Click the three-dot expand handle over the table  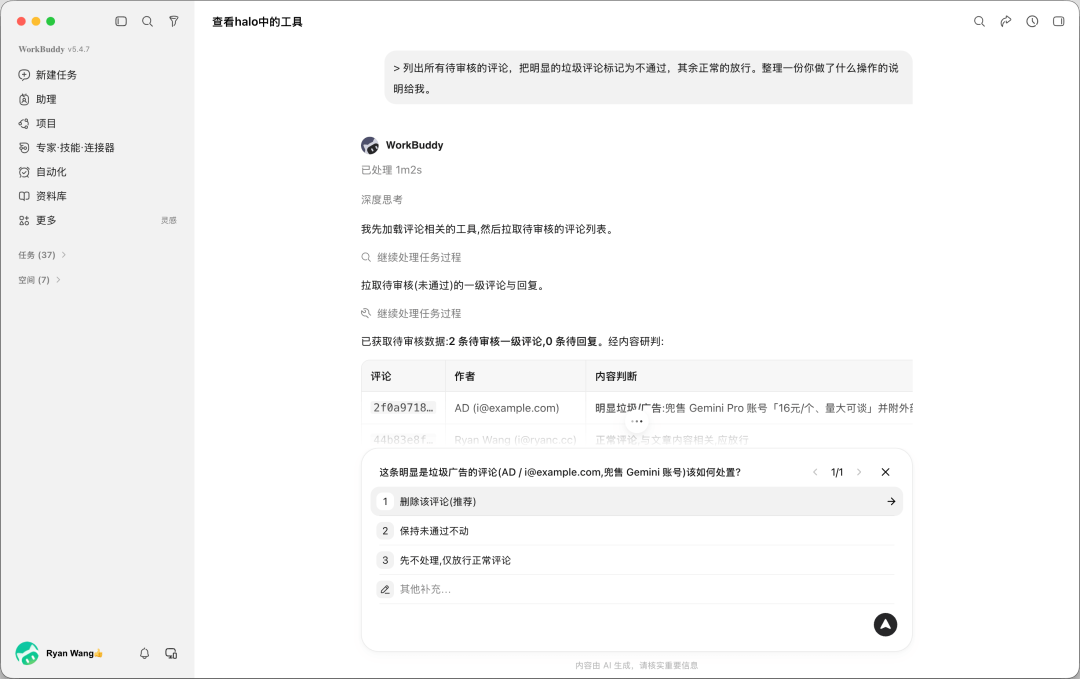pos(636,421)
